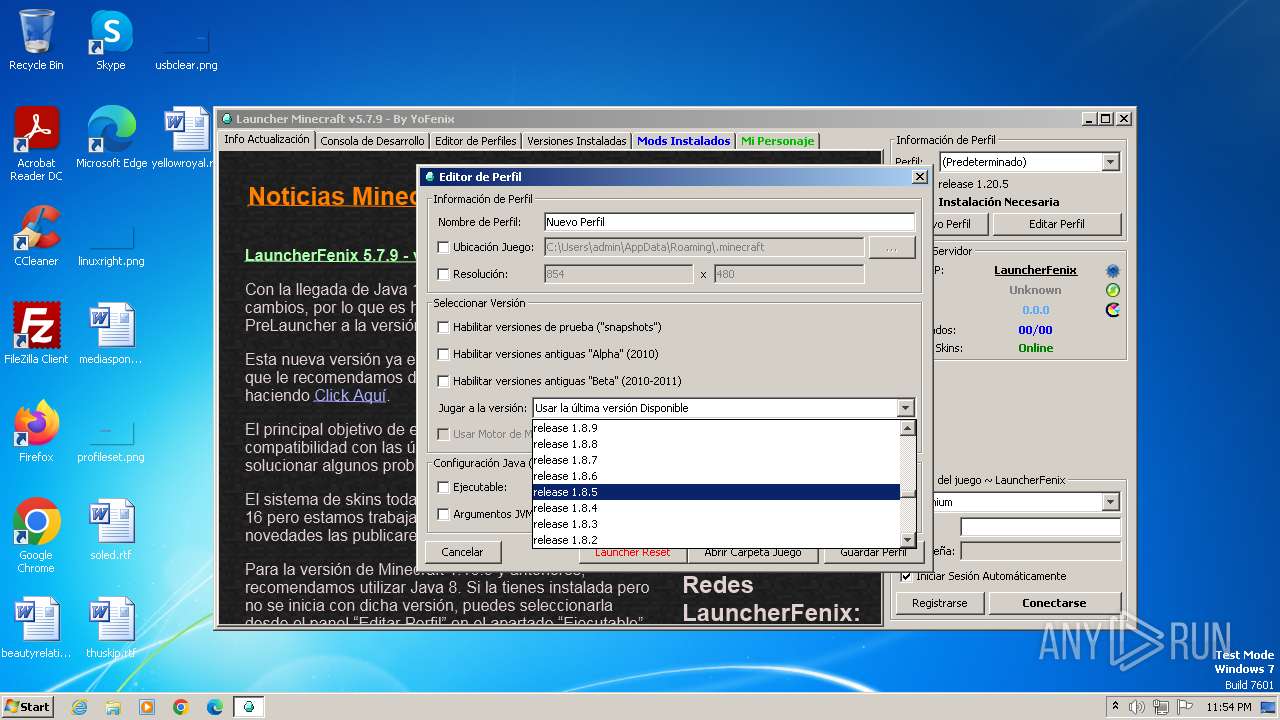The image size is (1280, 720).
Task: Select Launcher Minecraft taskbar button
Action: [249, 707]
